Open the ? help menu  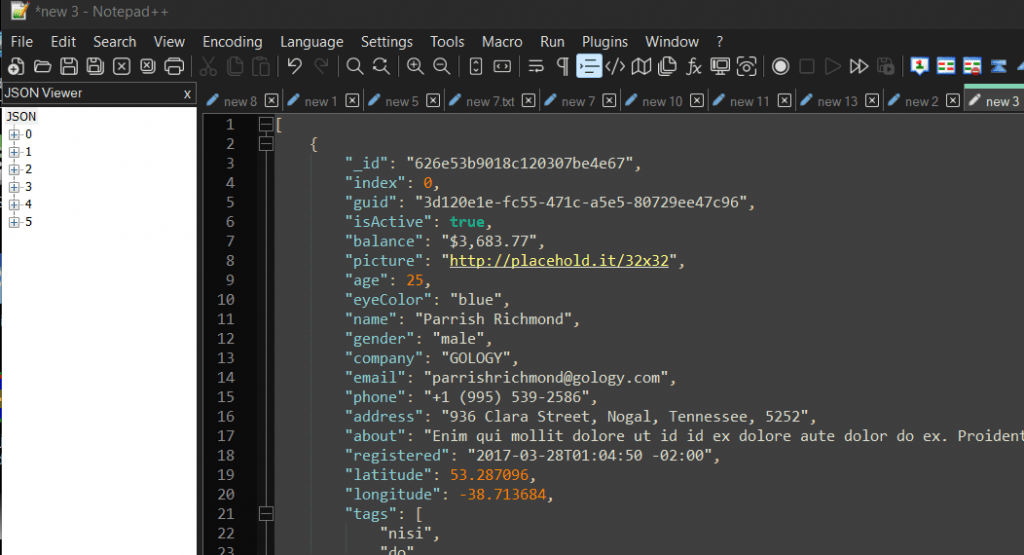[x=720, y=42]
